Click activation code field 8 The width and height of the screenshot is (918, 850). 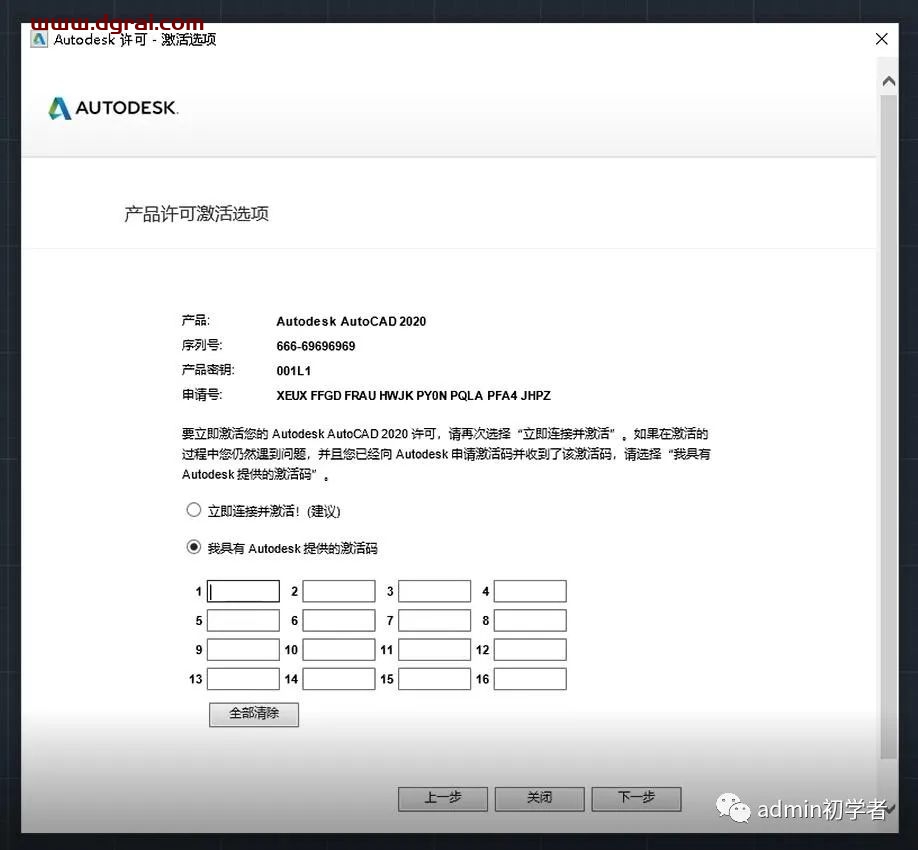[530, 621]
